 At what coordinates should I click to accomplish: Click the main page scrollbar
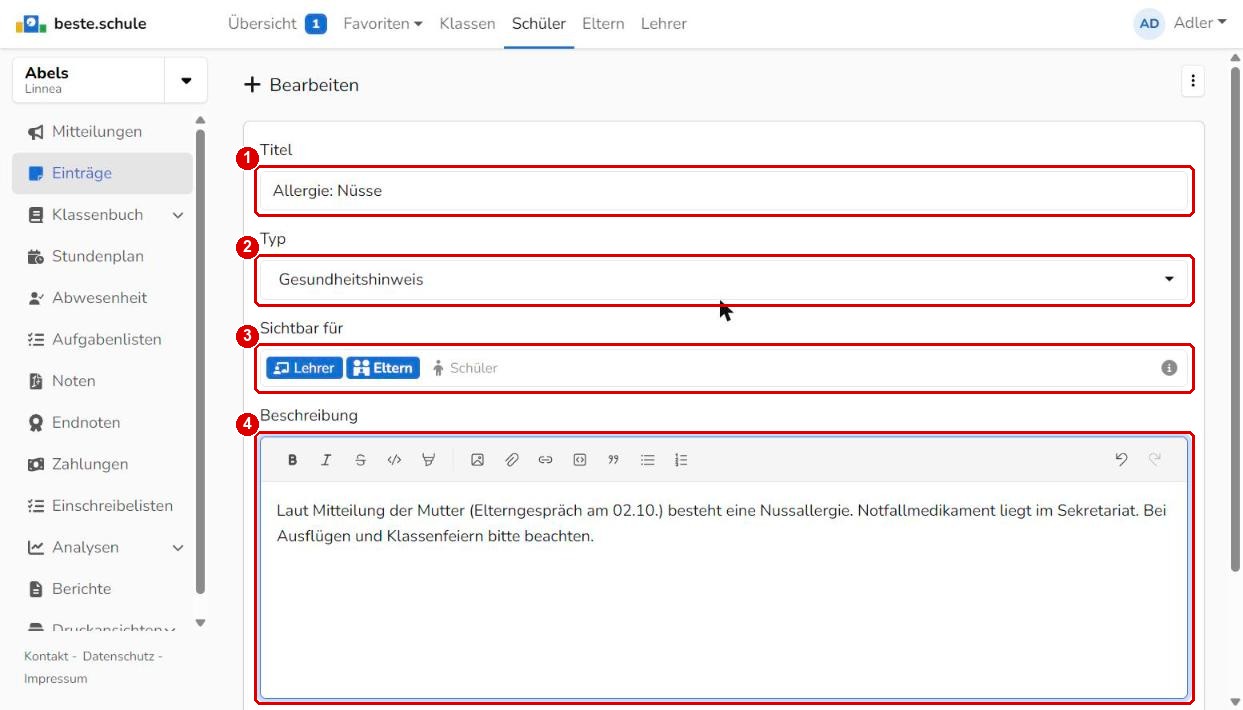pos(1235,320)
